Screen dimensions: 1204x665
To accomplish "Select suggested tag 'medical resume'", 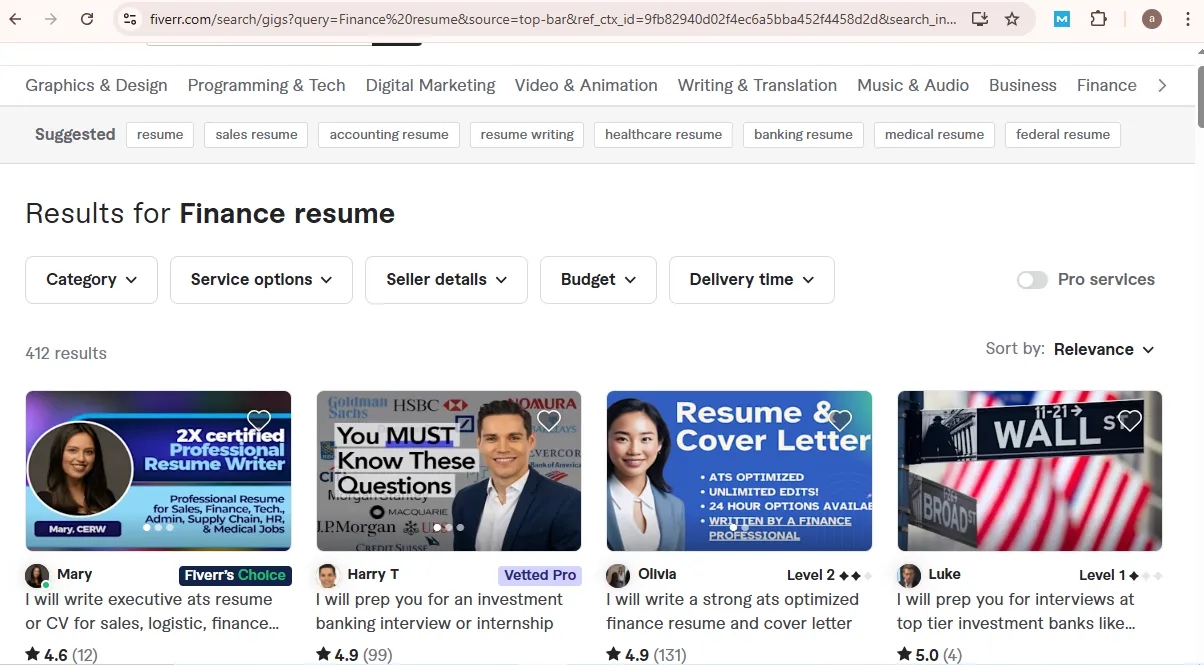I will tap(934, 135).
